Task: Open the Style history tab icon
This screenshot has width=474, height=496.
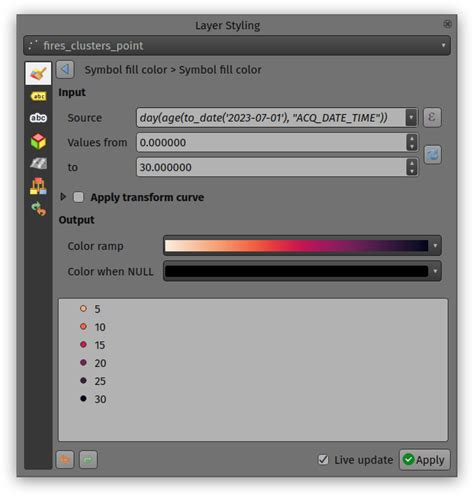Action: tap(39, 209)
